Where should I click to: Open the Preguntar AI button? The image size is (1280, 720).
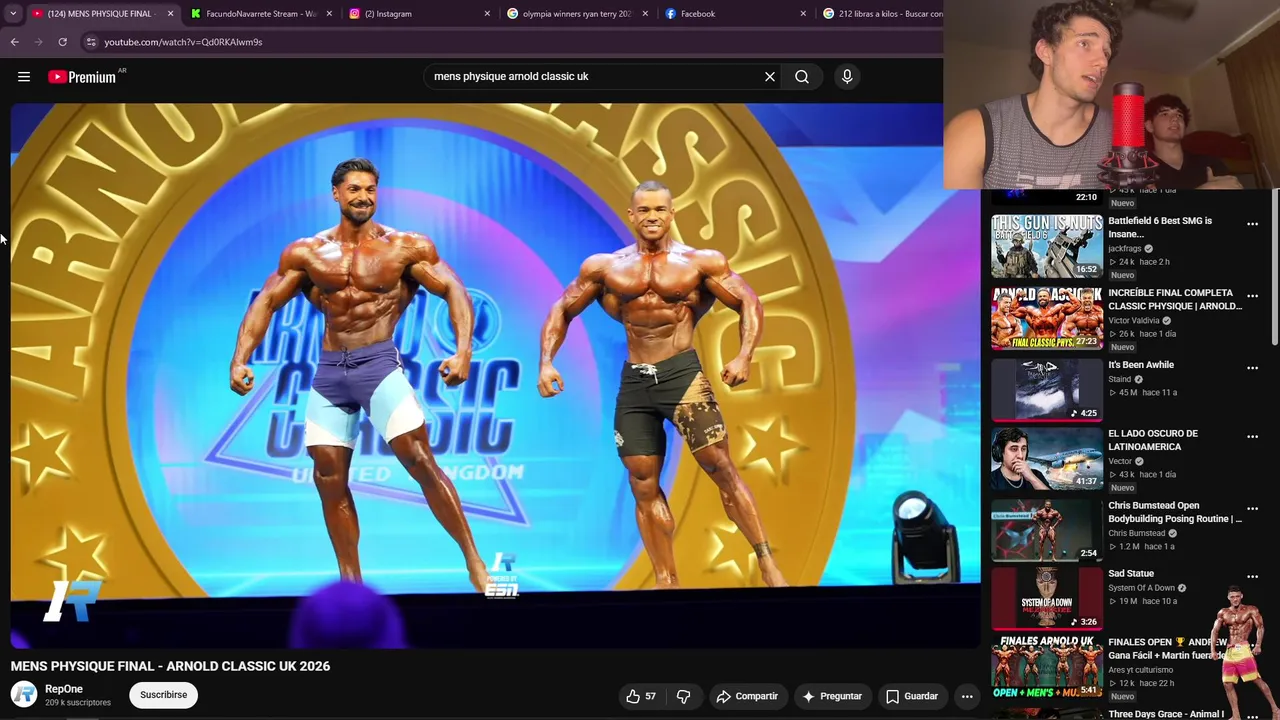coord(832,696)
